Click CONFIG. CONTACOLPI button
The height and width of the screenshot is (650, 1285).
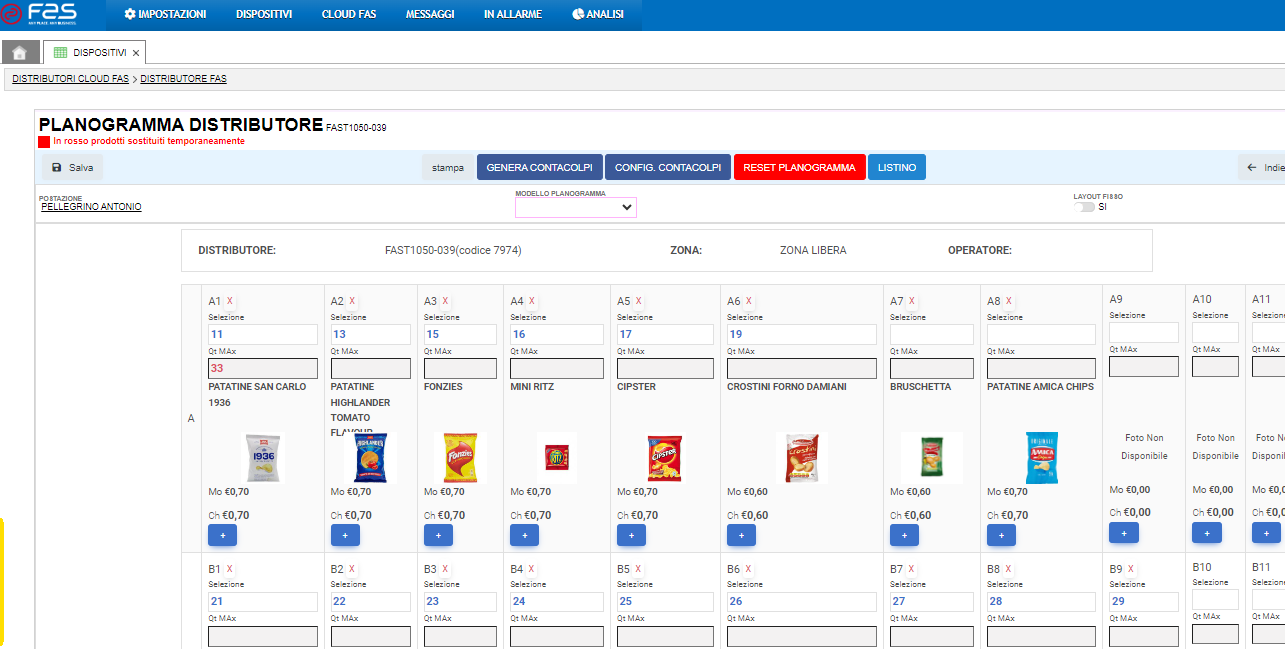coord(667,168)
